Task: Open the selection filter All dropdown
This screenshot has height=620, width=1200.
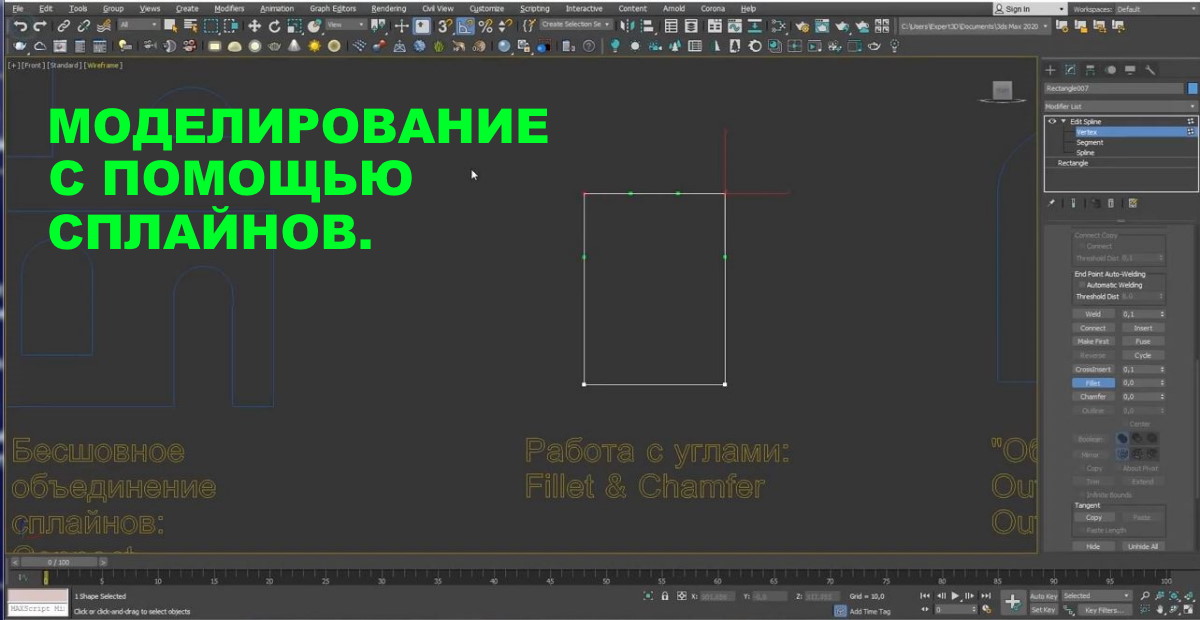Action: (x=138, y=25)
